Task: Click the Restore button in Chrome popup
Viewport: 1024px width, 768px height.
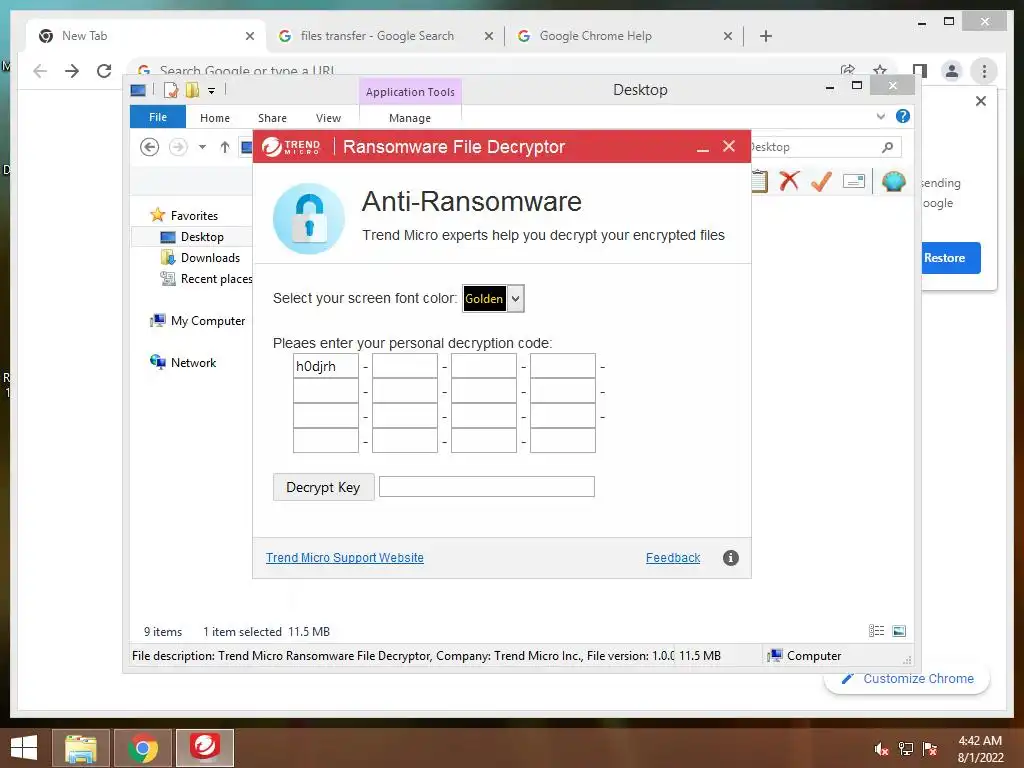Action: [x=951, y=258]
